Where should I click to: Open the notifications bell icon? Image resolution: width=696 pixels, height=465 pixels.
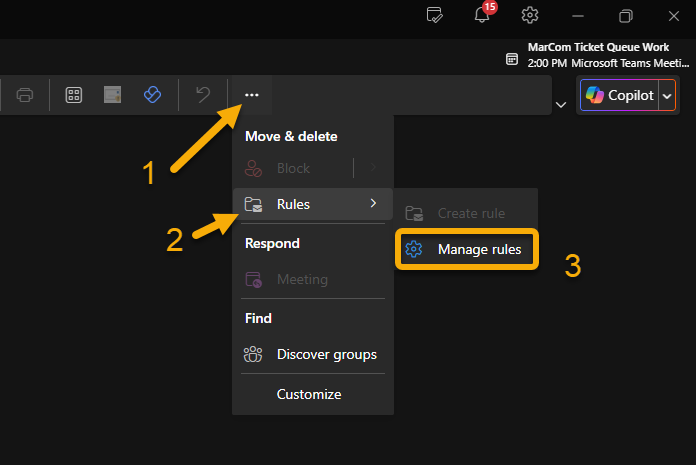(x=482, y=15)
